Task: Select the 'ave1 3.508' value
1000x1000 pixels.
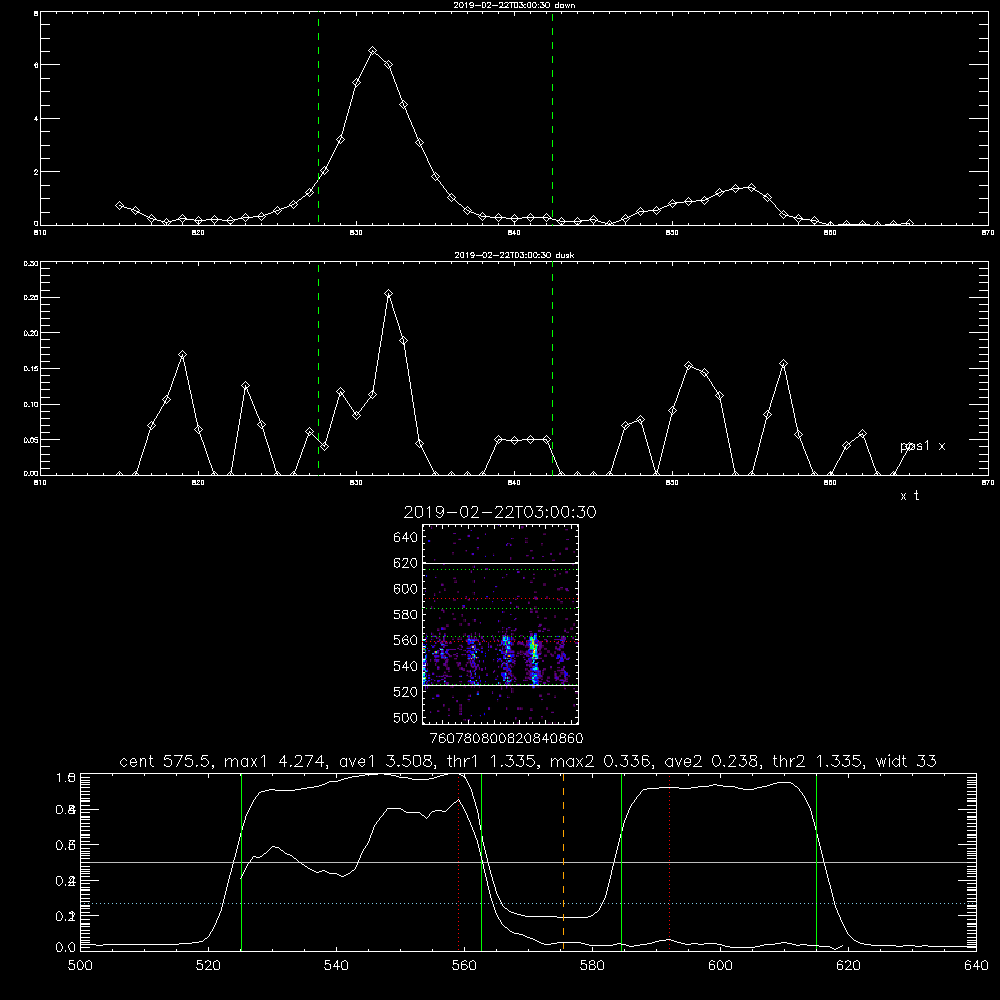Action: point(388,761)
